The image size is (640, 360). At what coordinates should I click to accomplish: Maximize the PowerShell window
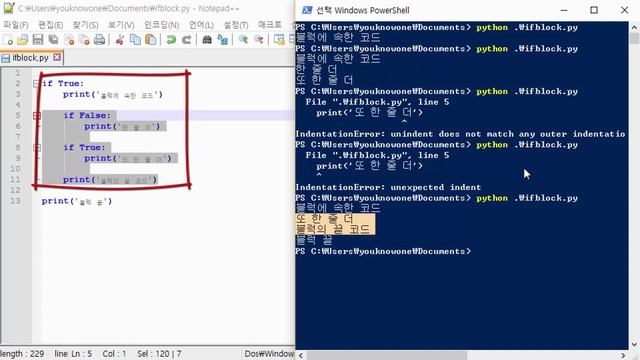point(594,10)
